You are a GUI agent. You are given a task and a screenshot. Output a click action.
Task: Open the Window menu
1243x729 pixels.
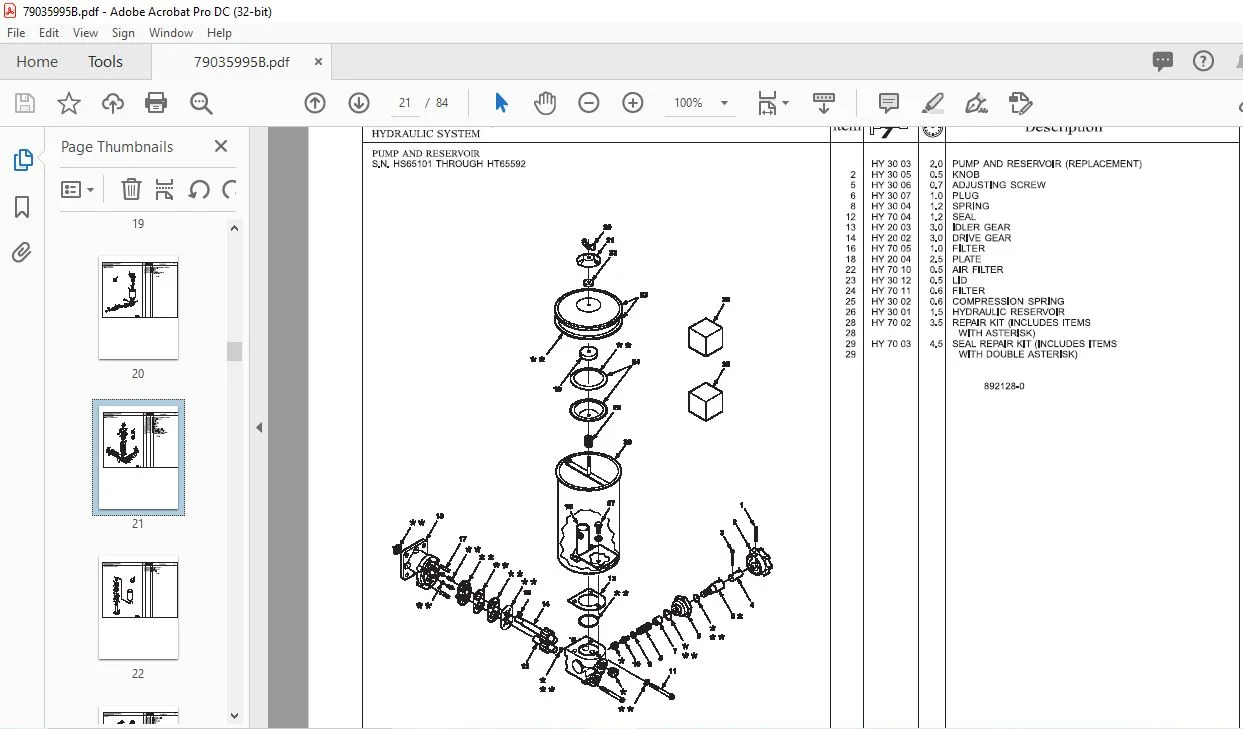pyautogui.click(x=171, y=33)
